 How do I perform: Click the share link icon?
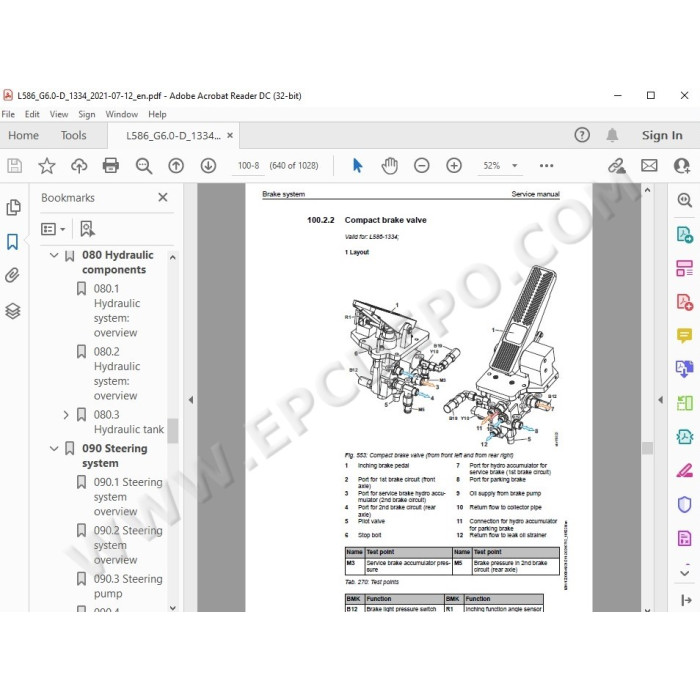[x=617, y=166]
